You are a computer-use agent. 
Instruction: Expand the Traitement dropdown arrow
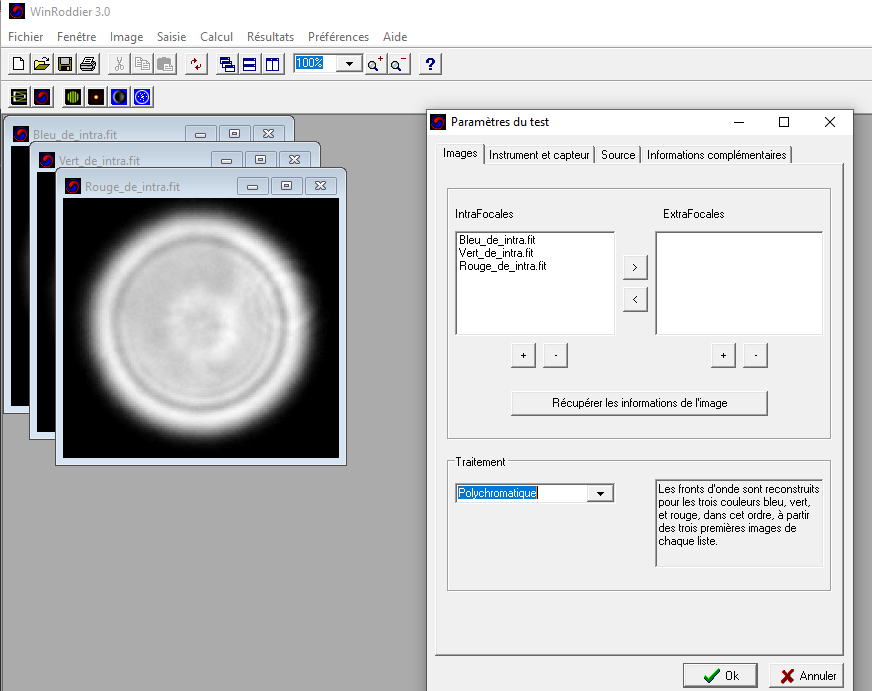[600, 494]
